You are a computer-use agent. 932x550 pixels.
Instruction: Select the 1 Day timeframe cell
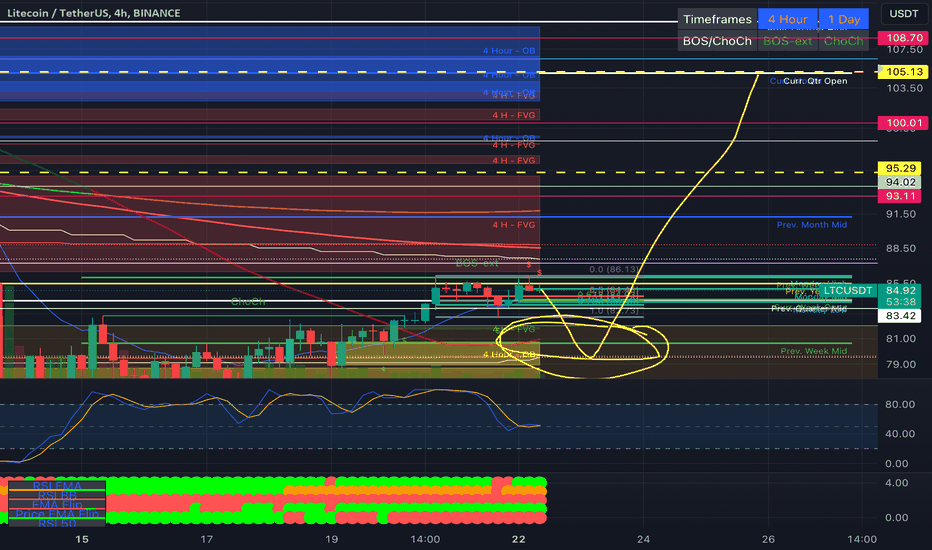point(843,19)
